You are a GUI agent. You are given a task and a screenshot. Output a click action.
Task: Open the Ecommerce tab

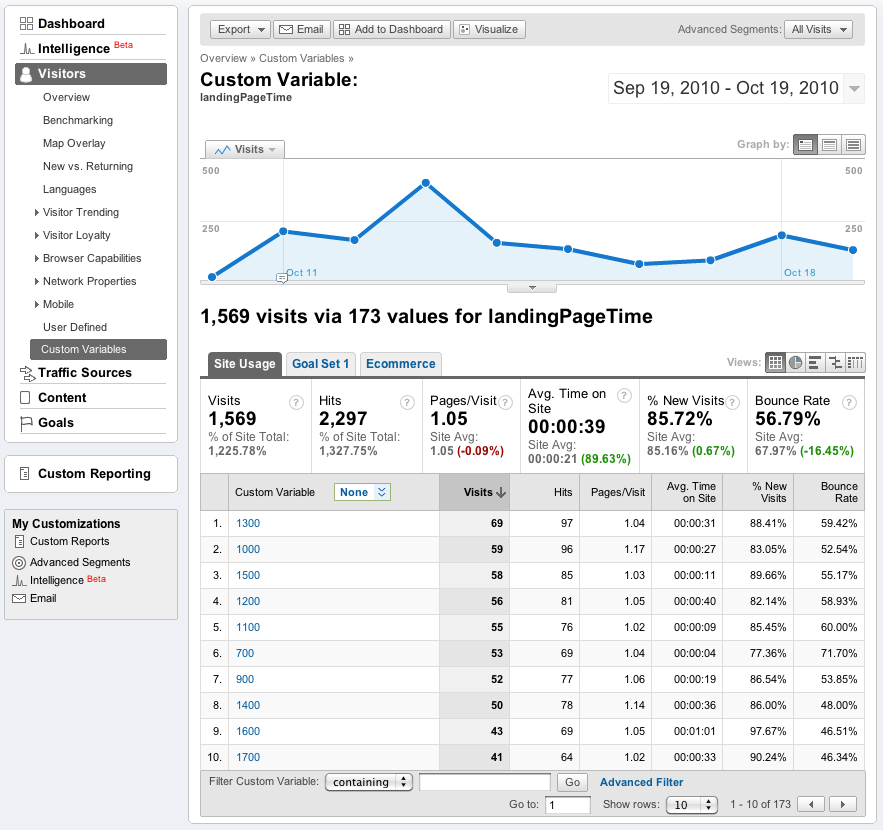tap(400, 364)
